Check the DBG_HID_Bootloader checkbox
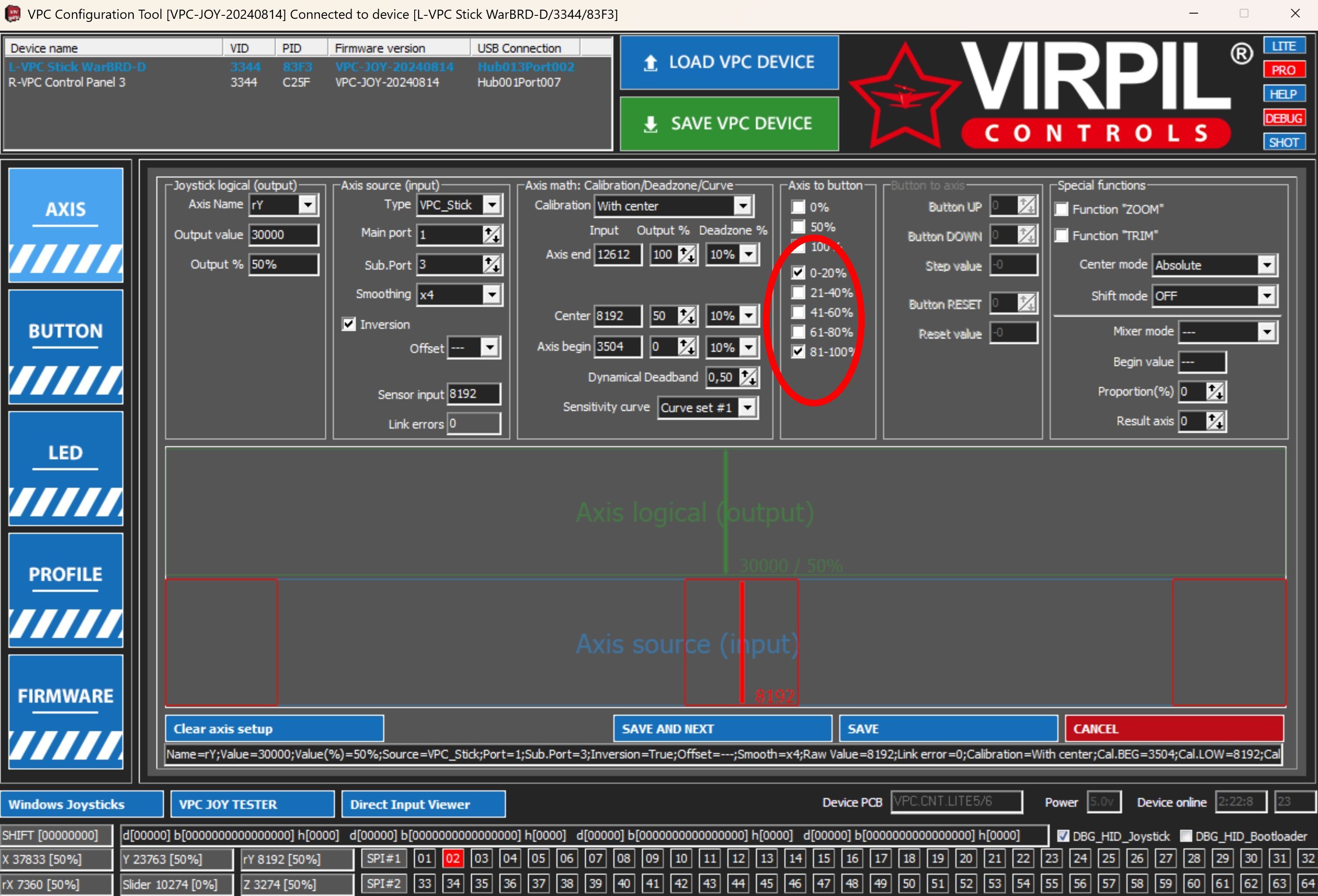 click(x=1186, y=836)
